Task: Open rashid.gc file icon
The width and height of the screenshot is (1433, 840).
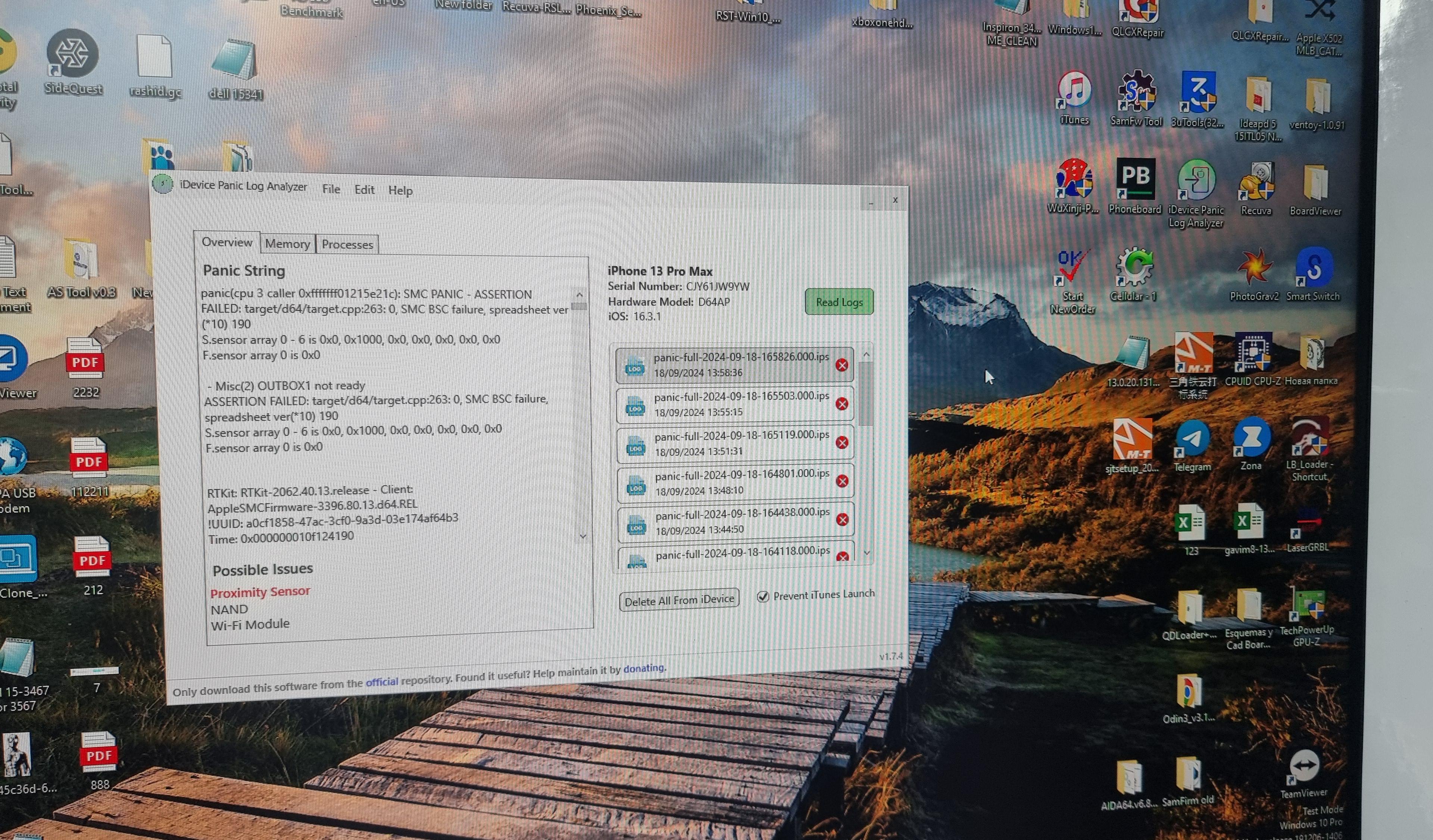Action: [155, 66]
